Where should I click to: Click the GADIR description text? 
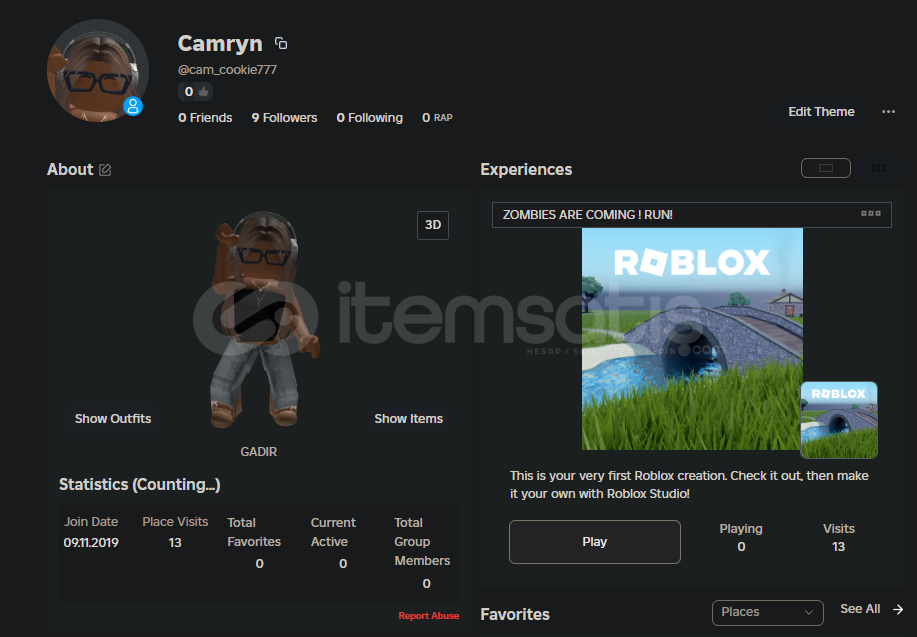[258, 452]
